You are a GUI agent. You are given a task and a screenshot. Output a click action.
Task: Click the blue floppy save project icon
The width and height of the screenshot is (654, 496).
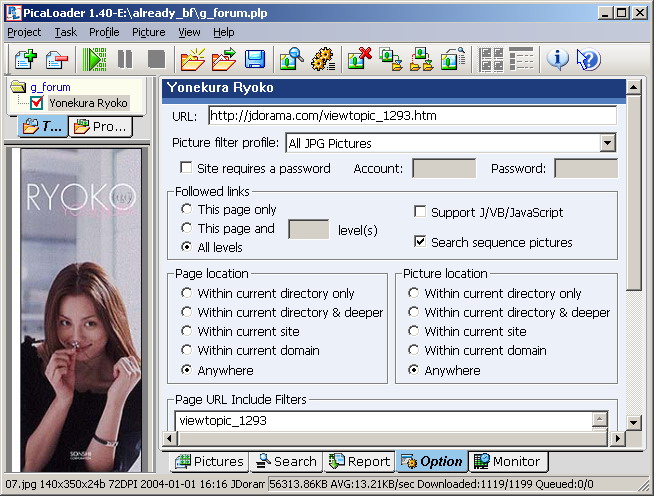255,59
